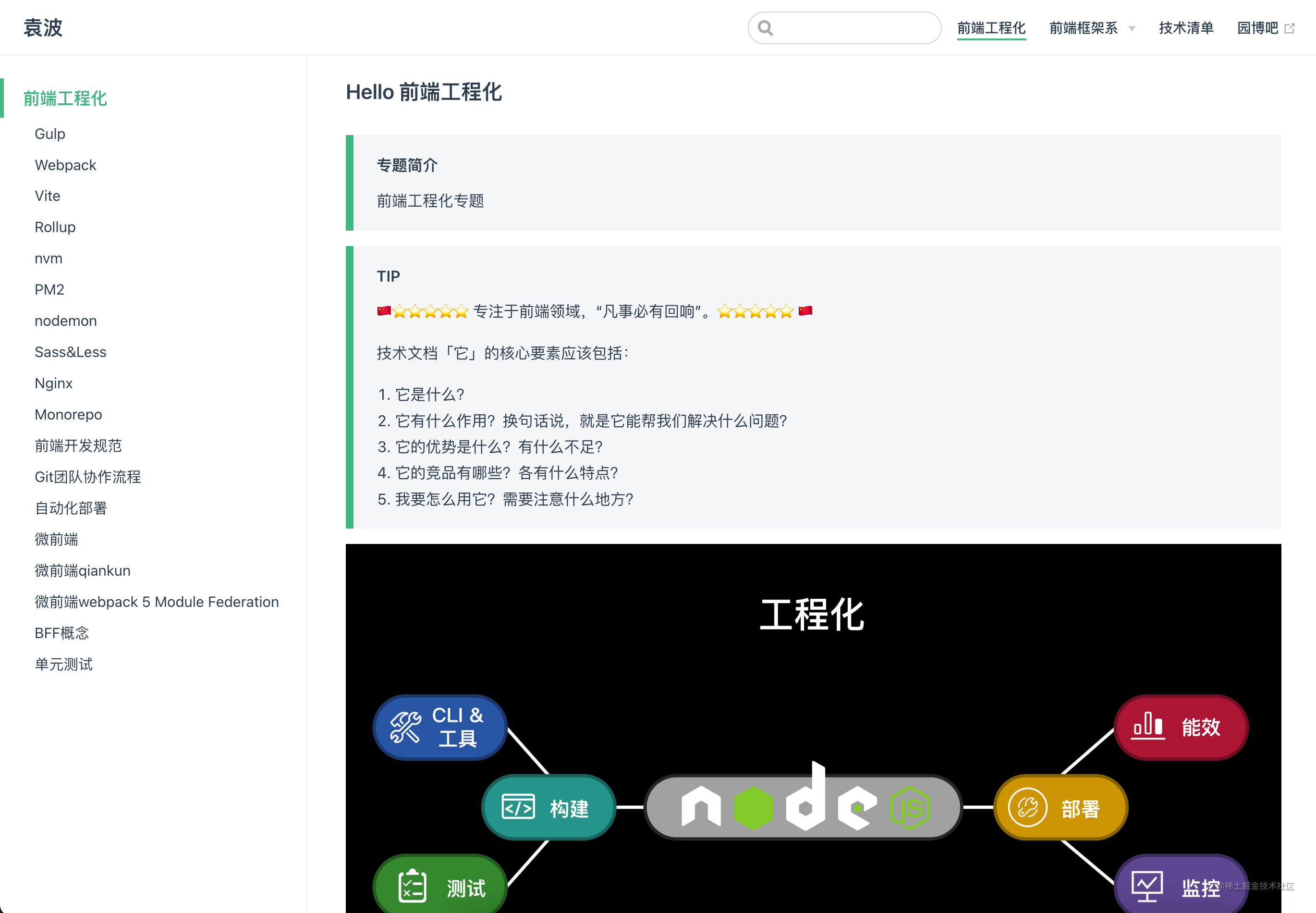Open the Webpack sidebar page

coord(65,165)
